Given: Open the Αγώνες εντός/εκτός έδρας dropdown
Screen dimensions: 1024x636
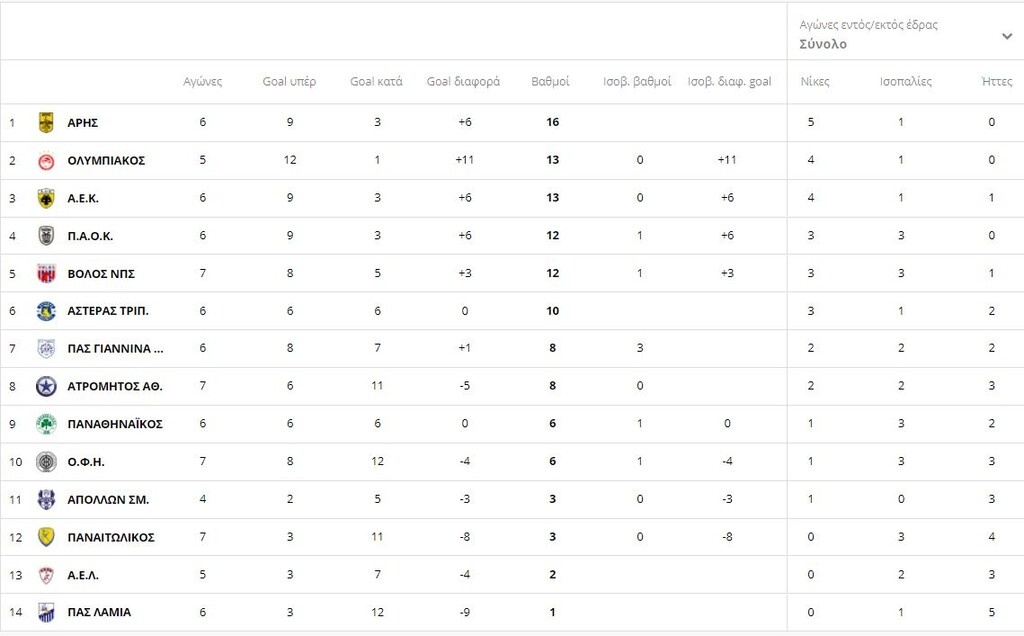Looking at the screenshot, I should [868, 25].
